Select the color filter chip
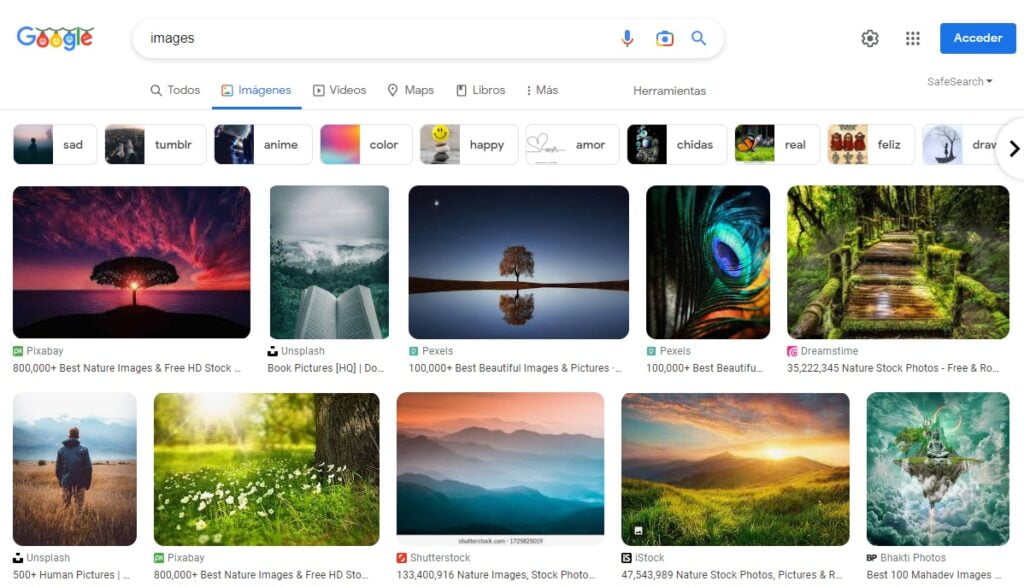 tap(366, 144)
